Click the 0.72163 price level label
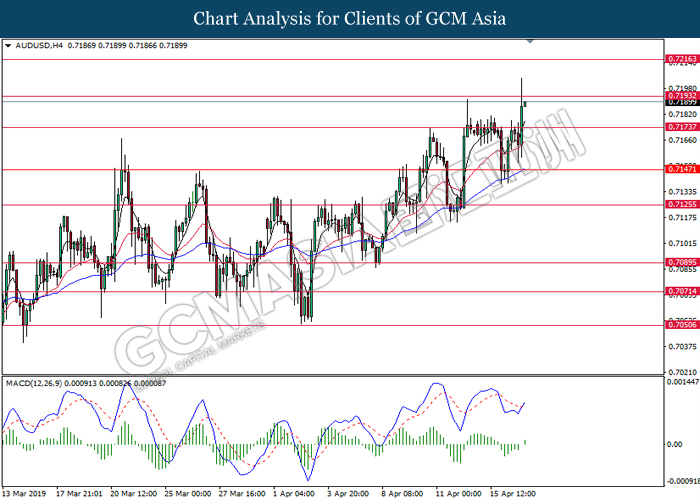700x500 pixels. [683, 59]
